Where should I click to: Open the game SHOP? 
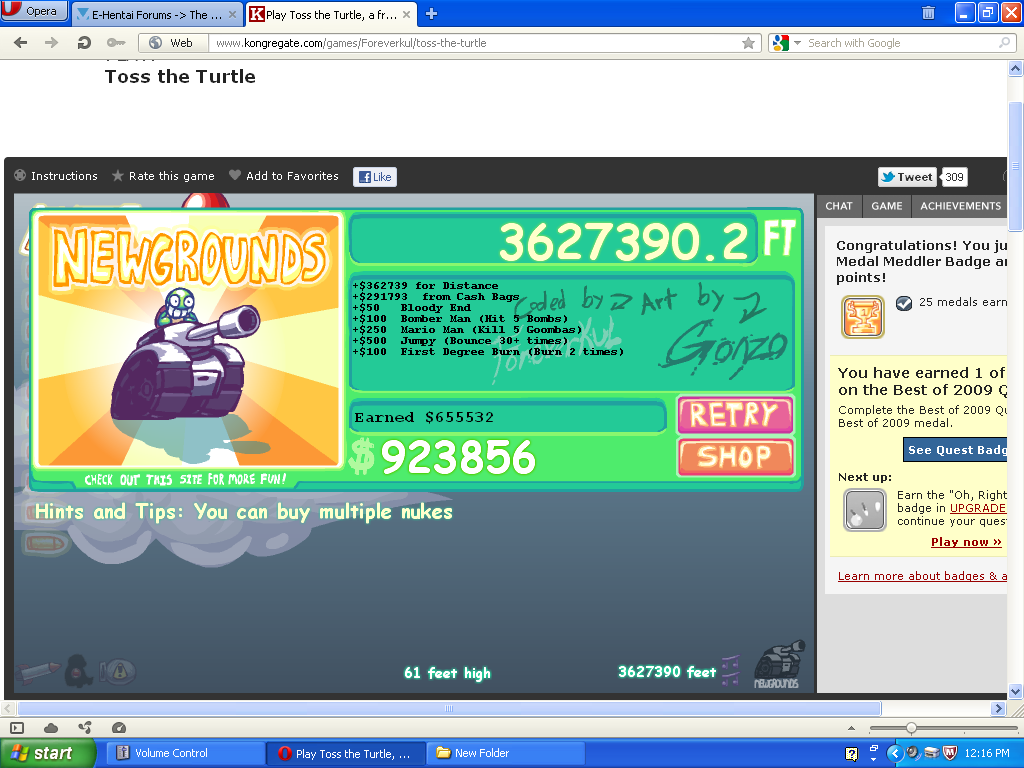click(x=735, y=456)
